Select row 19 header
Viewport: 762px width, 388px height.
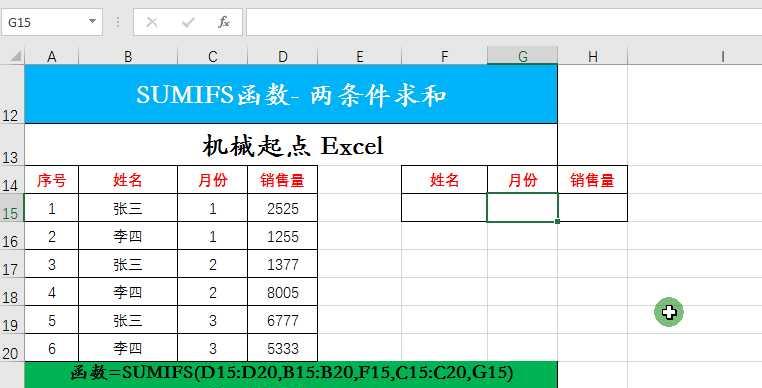click(x=12, y=319)
